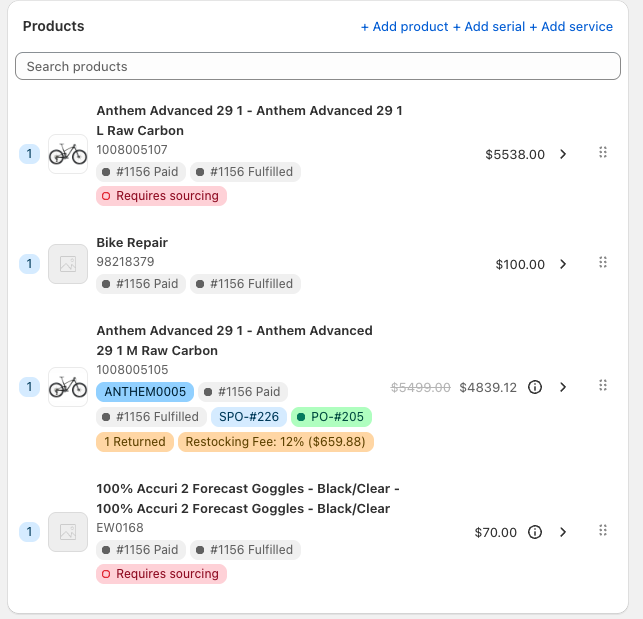Focus the Search products field
Viewport: 643px width, 619px height.
[318, 66]
